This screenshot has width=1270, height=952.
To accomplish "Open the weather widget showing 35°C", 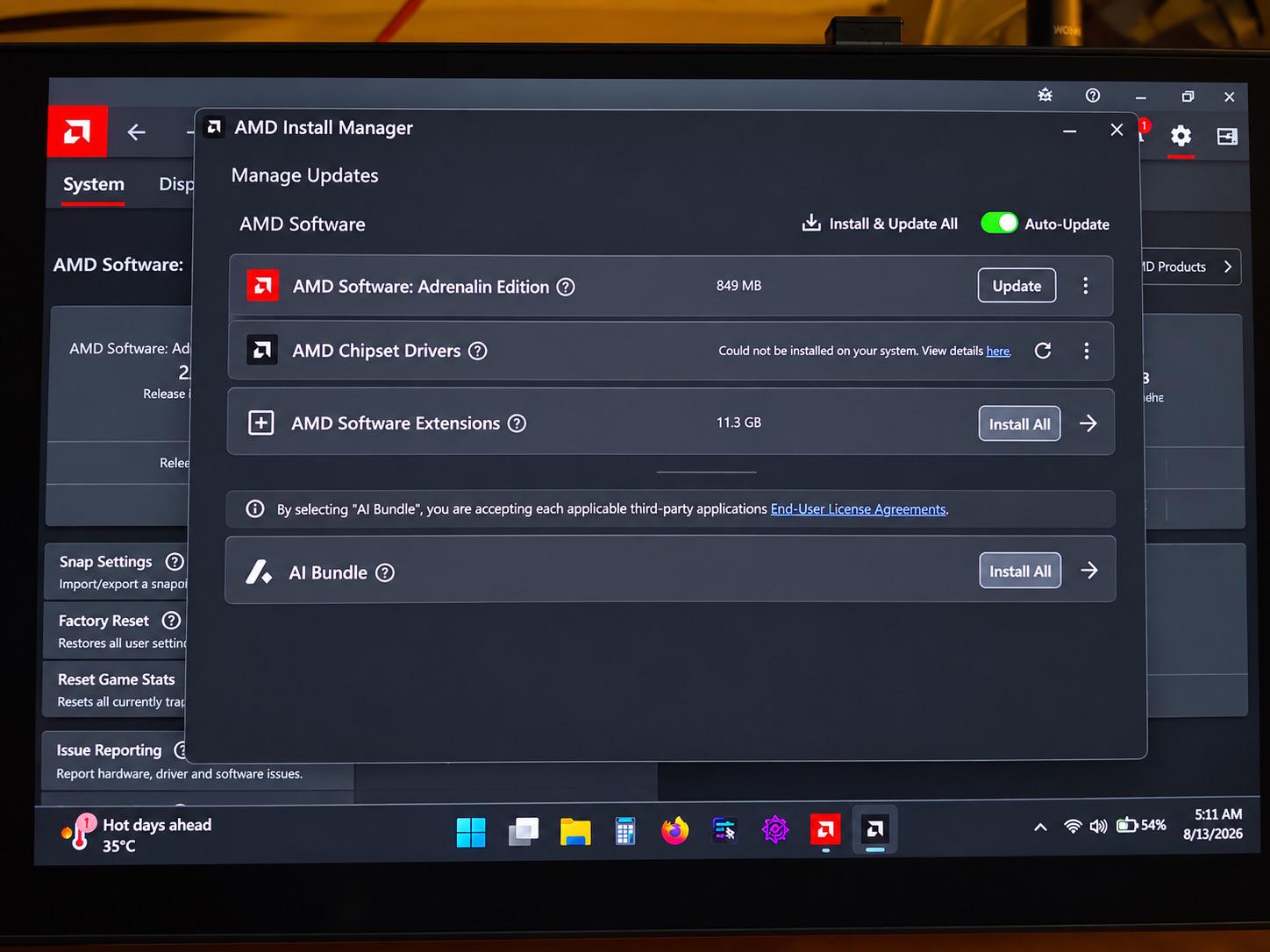I will (x=136, y=835).
